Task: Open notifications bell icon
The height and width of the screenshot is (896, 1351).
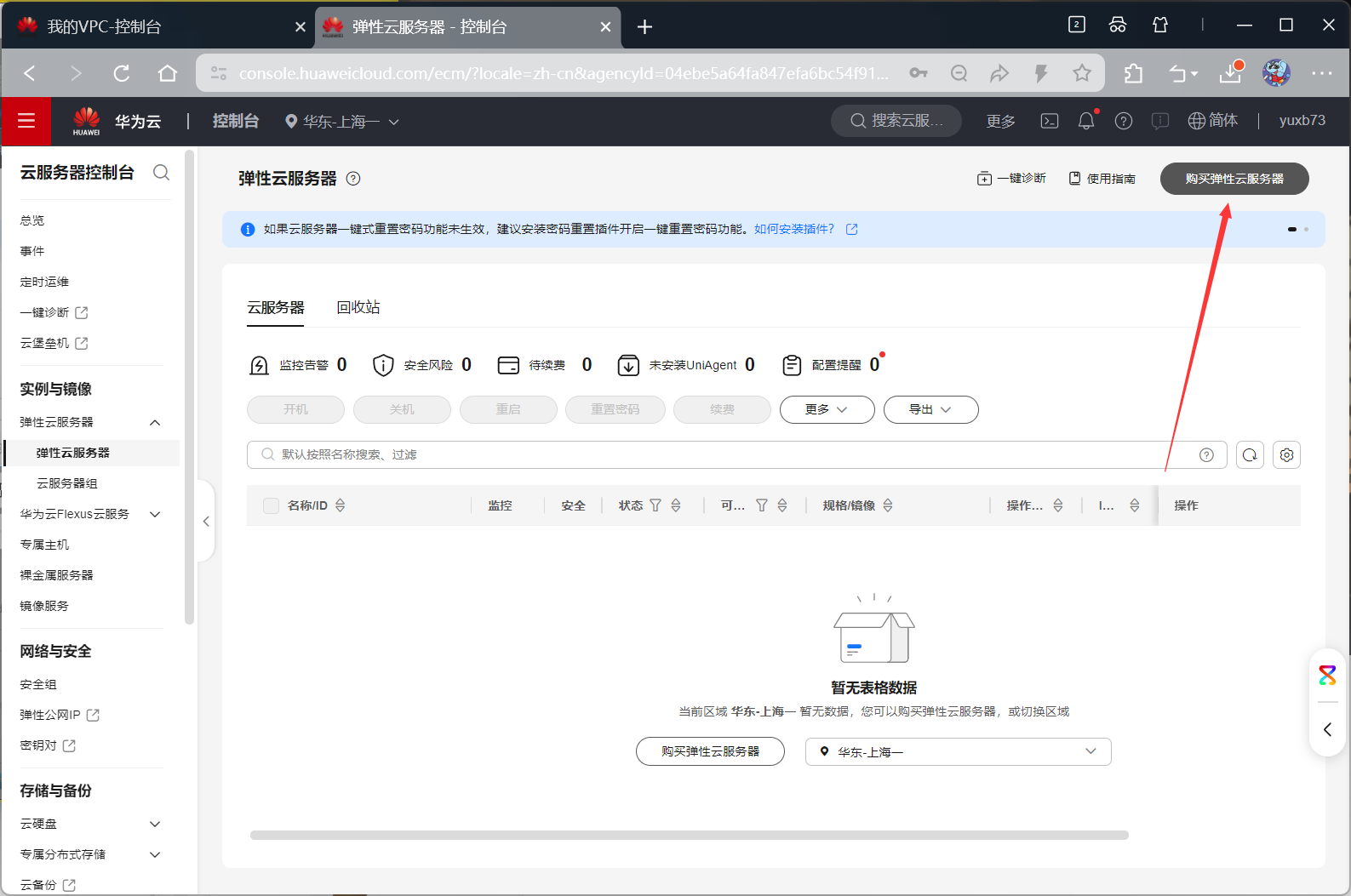Action: pyautogui.click(x=1086, y=121)
